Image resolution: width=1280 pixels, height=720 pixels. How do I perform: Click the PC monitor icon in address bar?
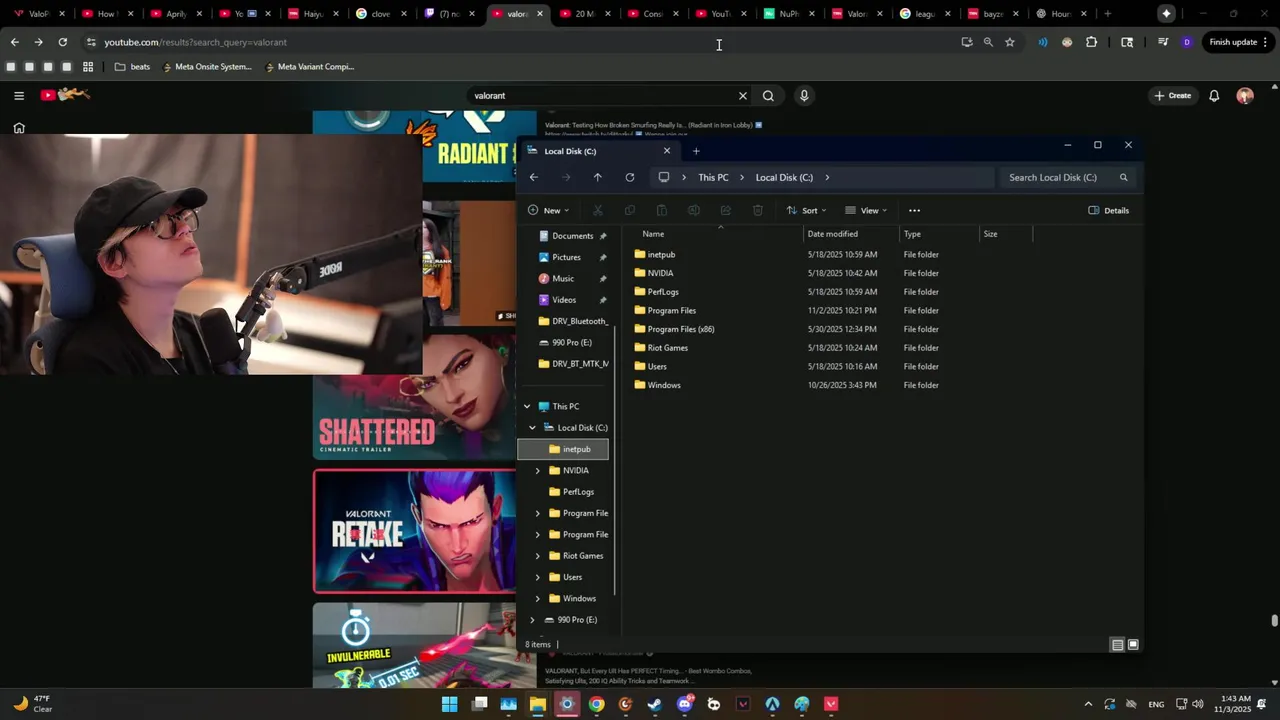[664, 177]
